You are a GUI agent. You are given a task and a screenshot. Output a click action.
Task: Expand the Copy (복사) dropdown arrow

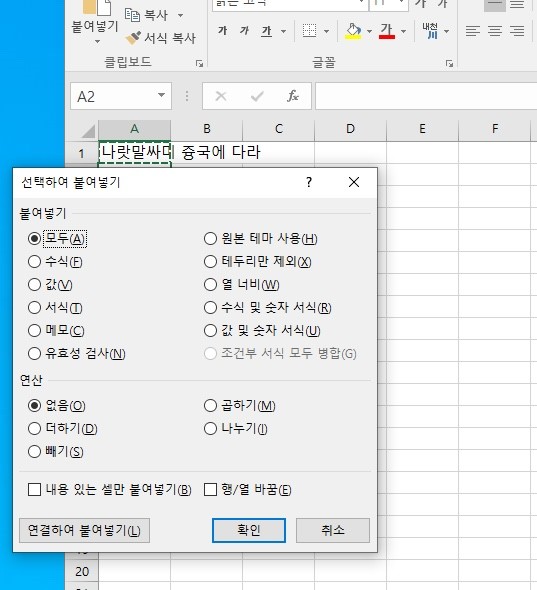click(181, 15)
